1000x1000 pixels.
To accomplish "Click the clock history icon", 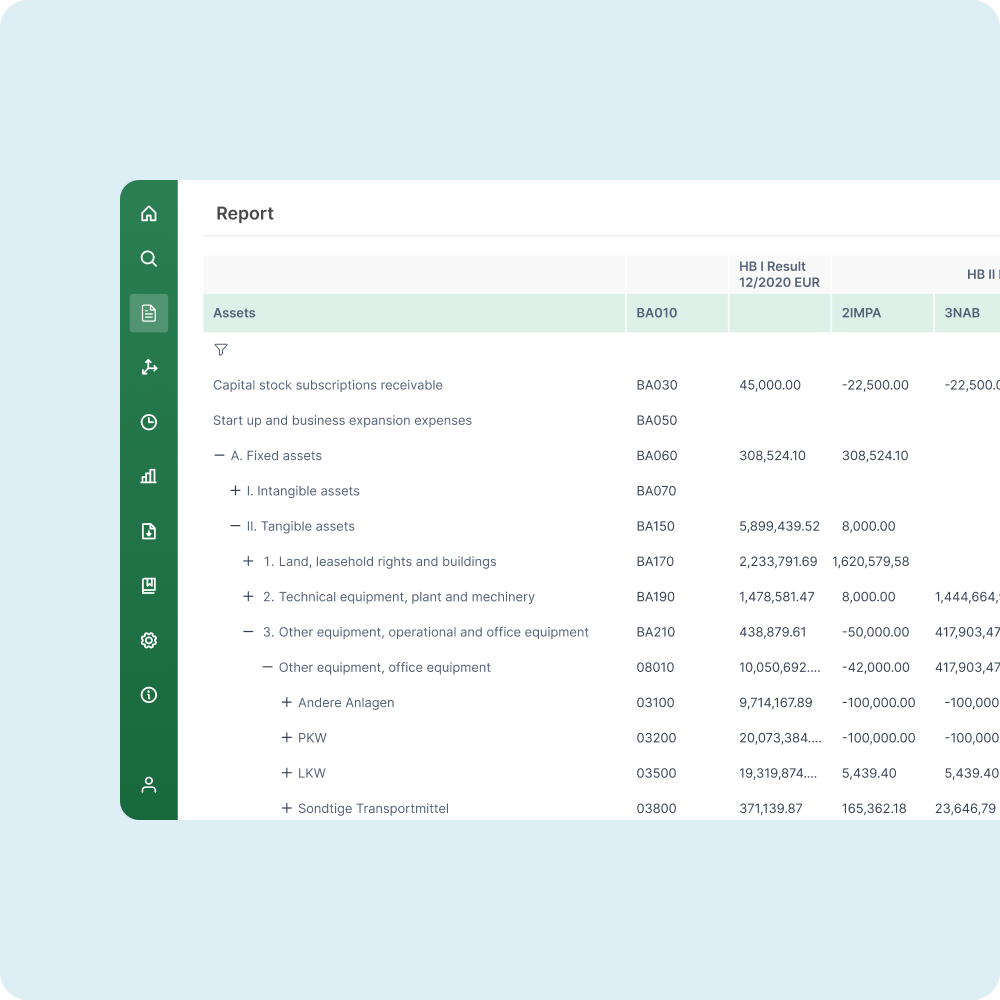I will click(149, 422).
